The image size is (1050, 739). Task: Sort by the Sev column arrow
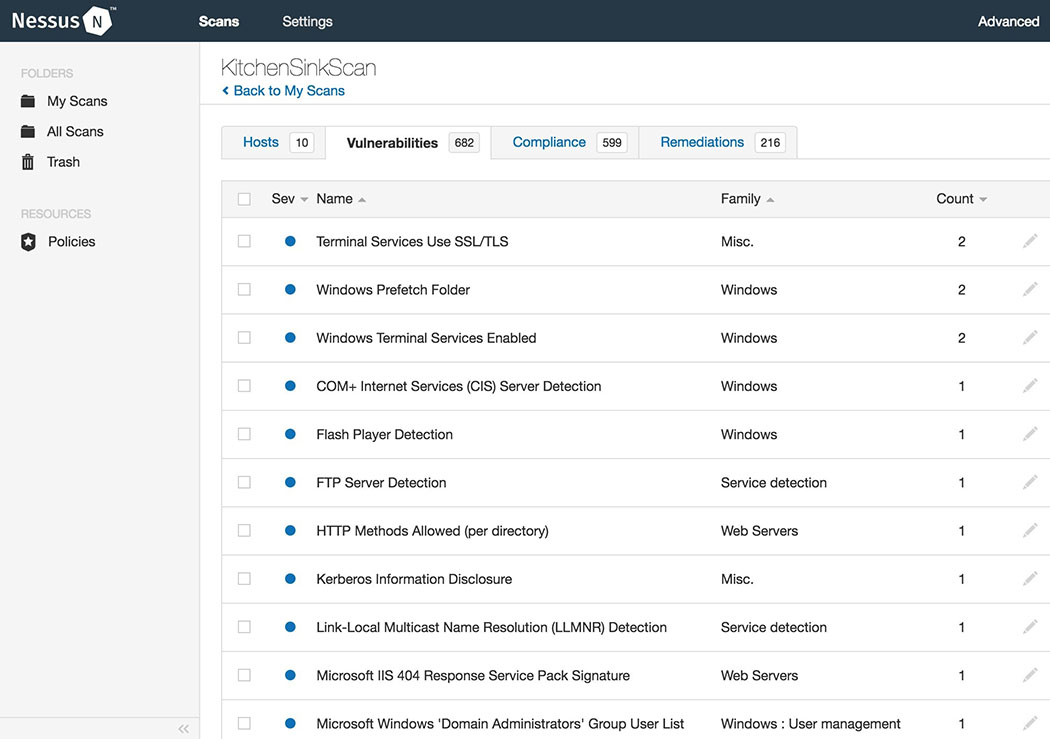point(304,199)
